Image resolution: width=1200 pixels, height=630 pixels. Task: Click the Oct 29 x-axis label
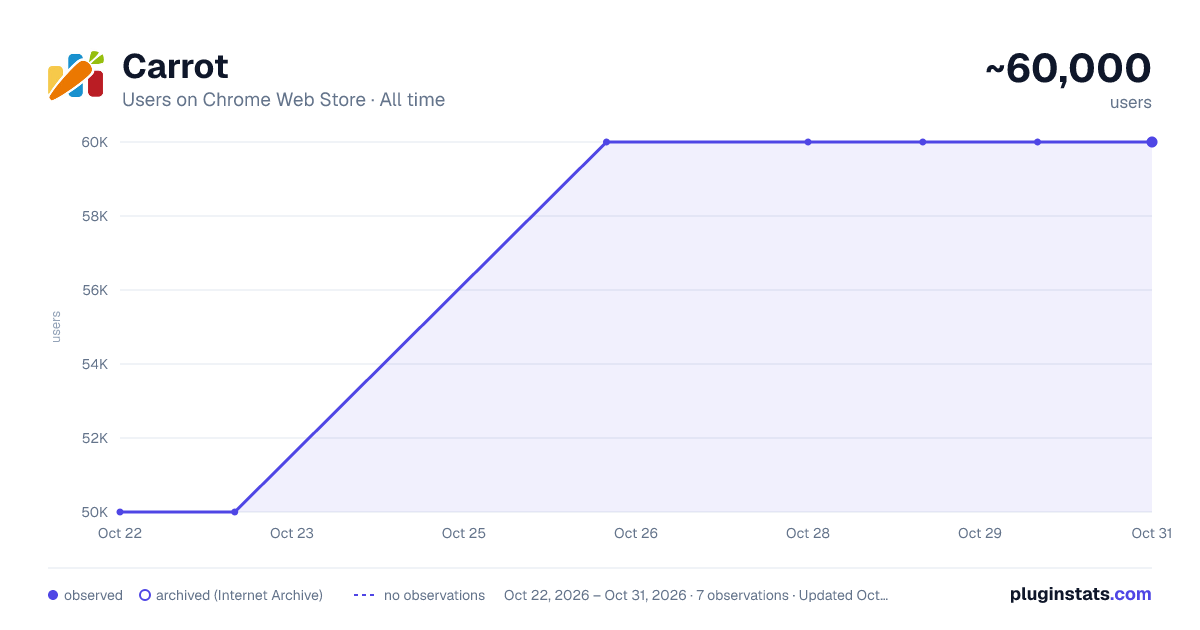click(x=980, y=533)
